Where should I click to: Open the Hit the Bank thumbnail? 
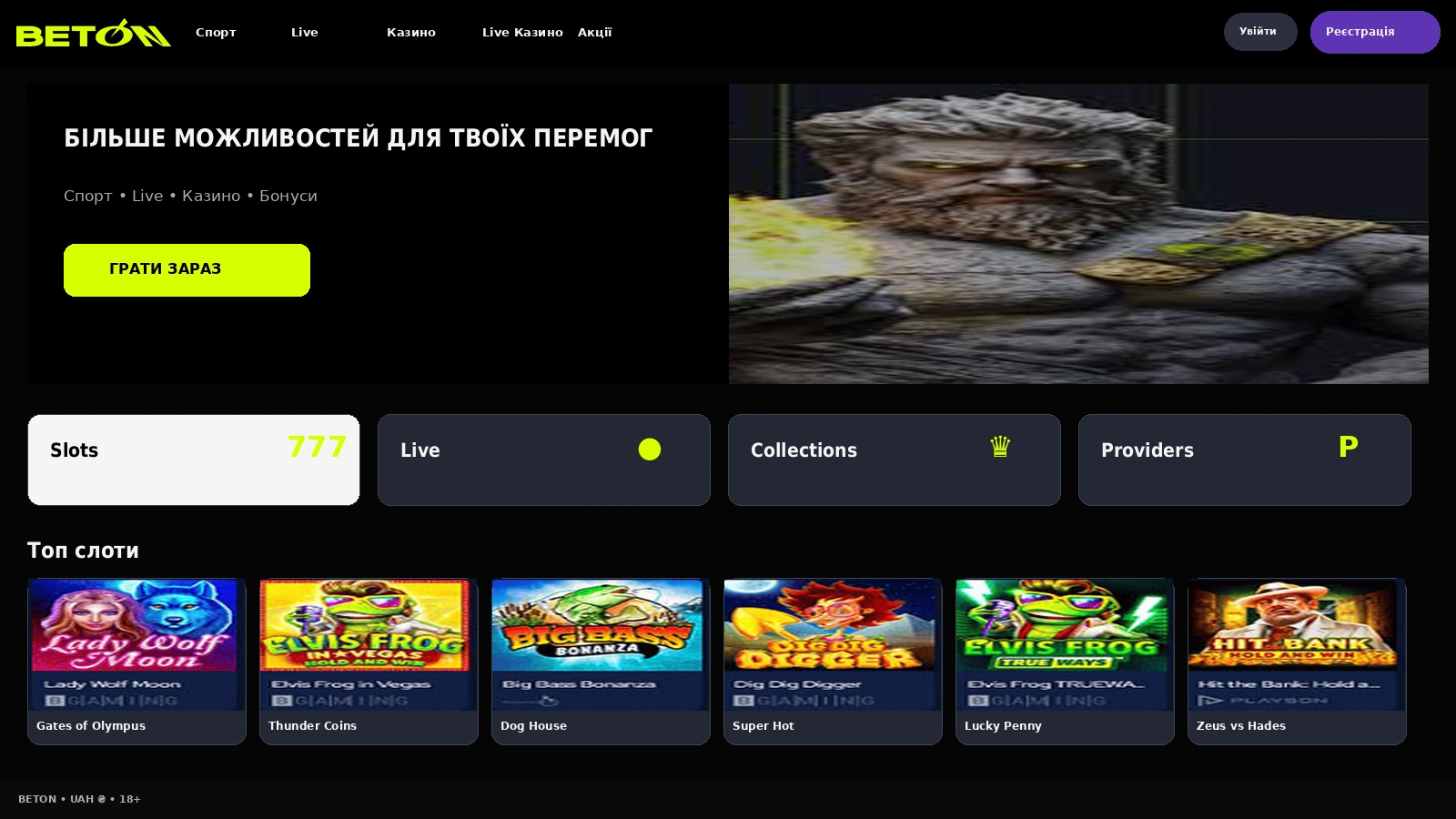(1297, 644)
